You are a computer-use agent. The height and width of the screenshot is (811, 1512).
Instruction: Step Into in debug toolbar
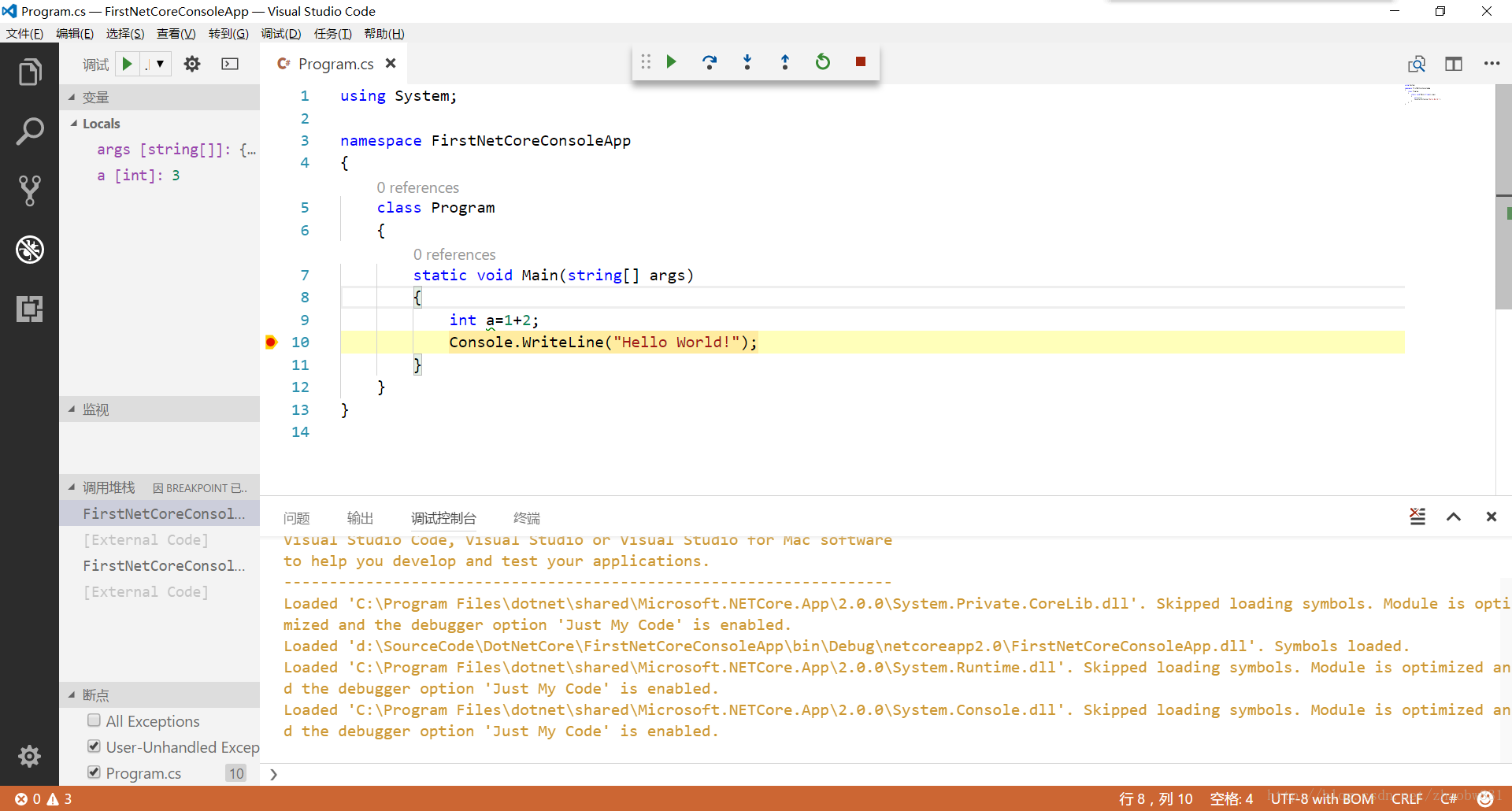coord(747,61)
